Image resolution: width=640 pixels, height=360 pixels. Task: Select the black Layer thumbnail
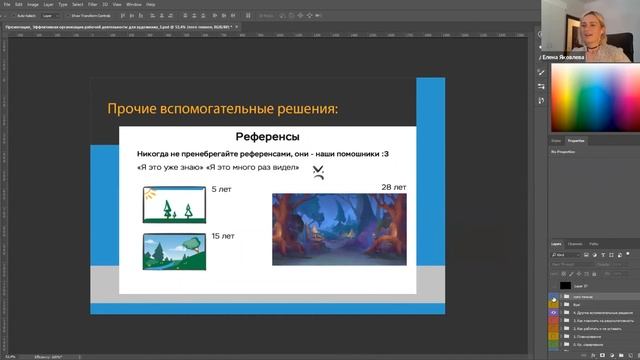click(565, 286)
